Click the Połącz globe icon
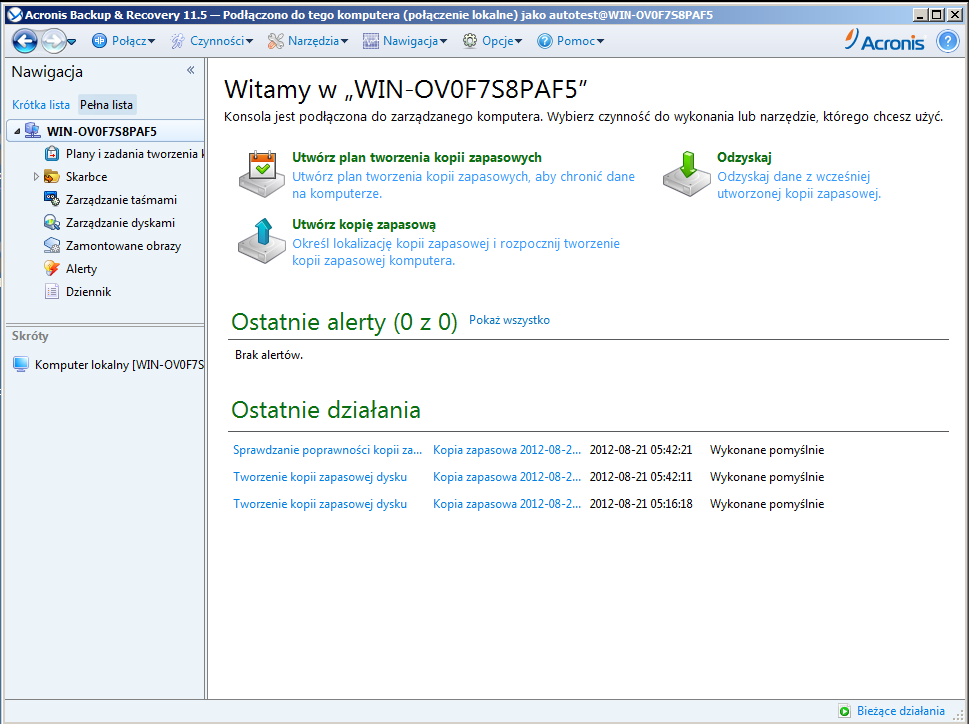Image resolution: width=969 pixels, height=724 pixels. pos(99,41)
